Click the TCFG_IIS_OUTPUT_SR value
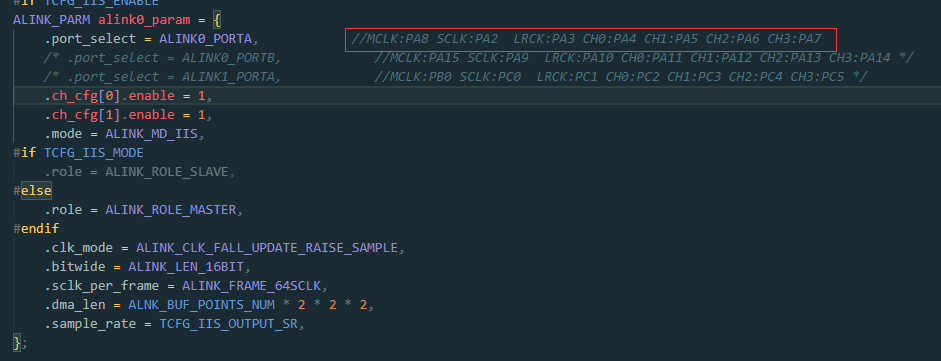This screenshot has width=941, height=361. [228, 324]
